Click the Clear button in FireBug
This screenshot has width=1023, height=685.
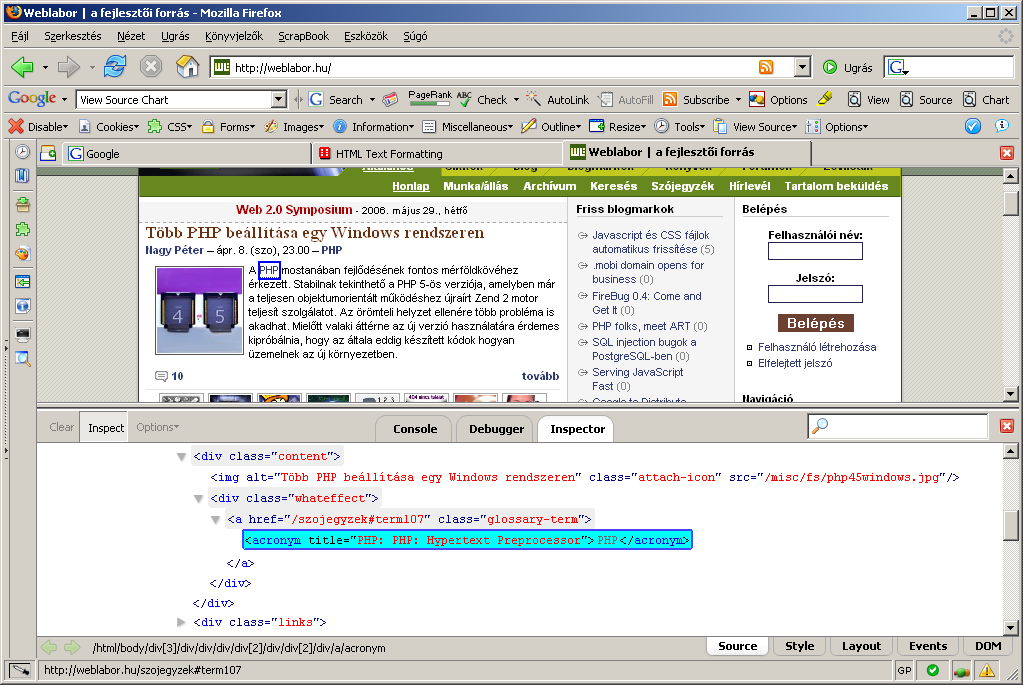click(x=61, y=427)
